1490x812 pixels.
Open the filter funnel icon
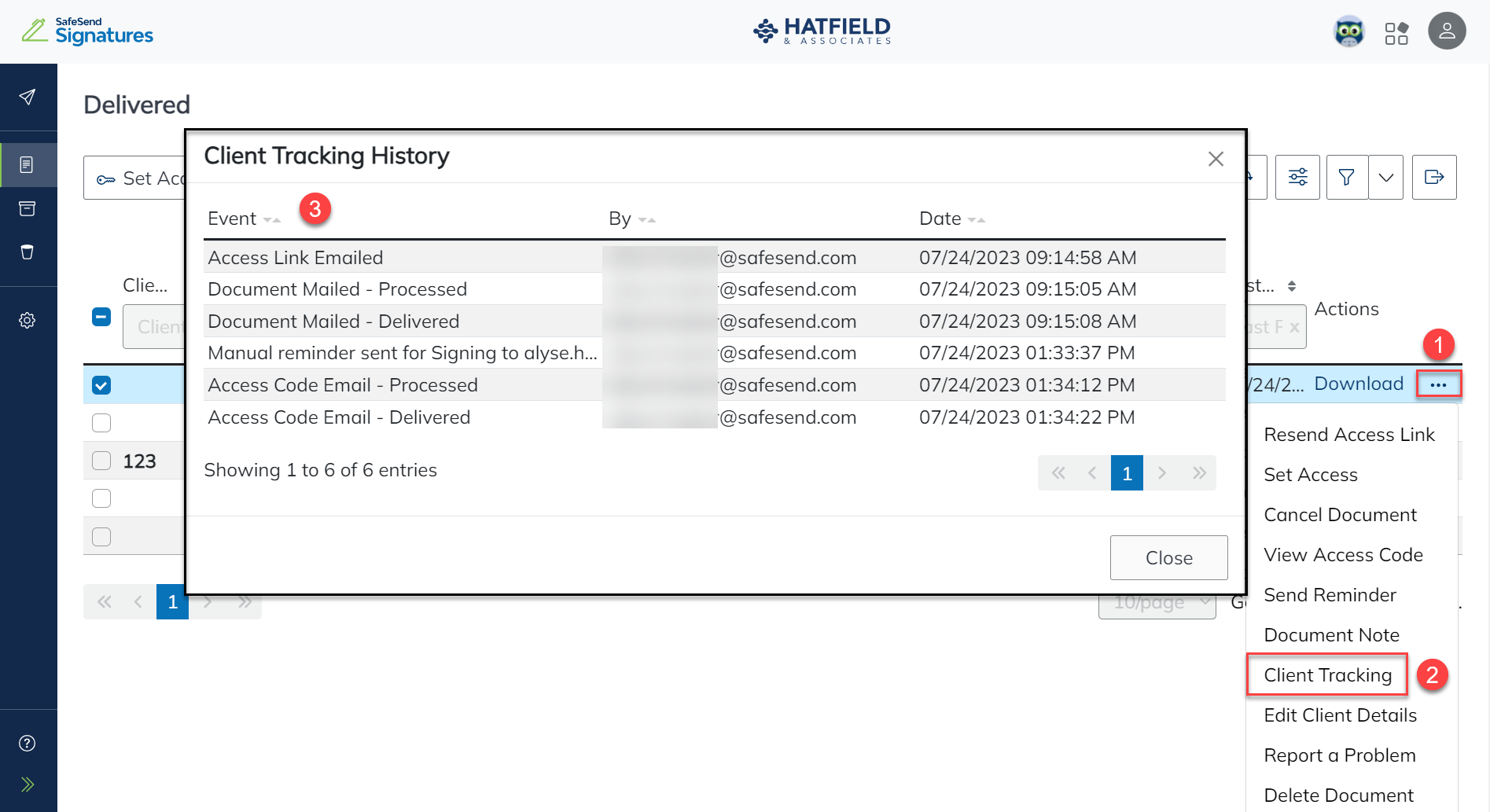point(1346,177)
